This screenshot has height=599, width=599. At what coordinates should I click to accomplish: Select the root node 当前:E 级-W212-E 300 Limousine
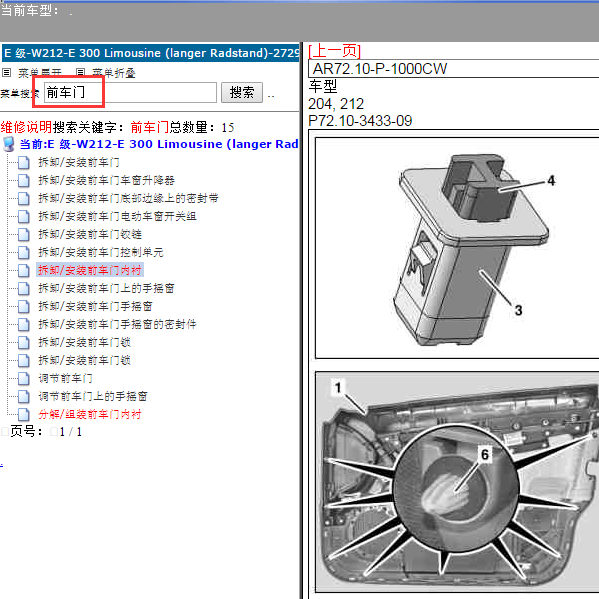pos(159,144)
